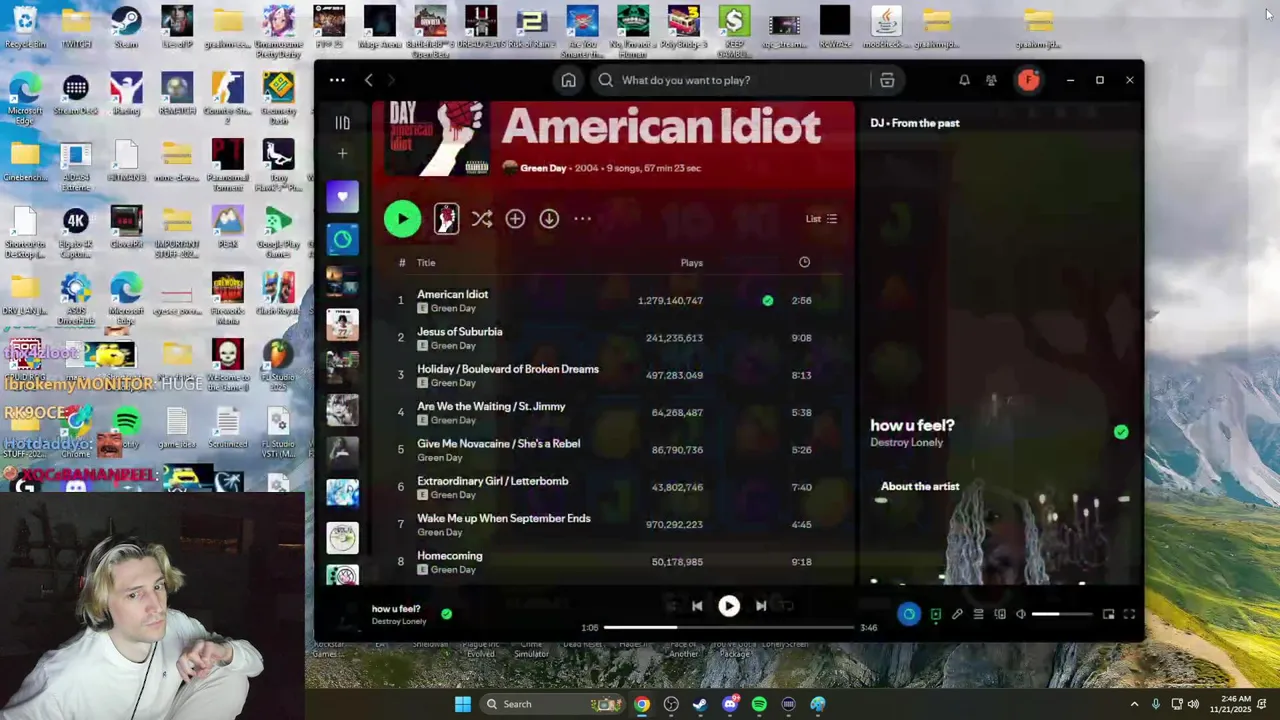
Task: Add American Idiot album to library
Action: coord(515,219)
